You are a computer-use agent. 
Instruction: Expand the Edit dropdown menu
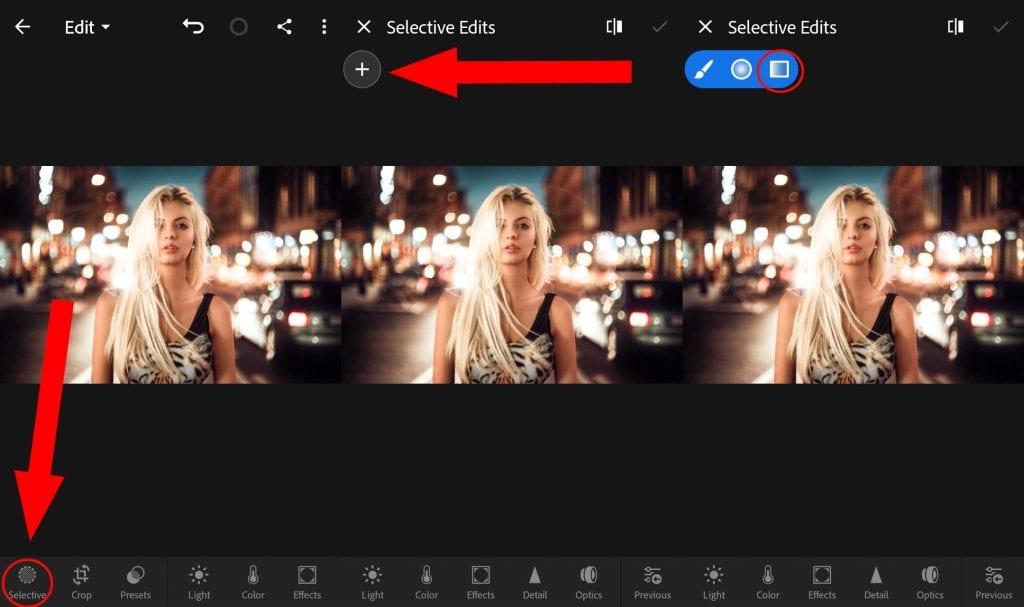88,27
